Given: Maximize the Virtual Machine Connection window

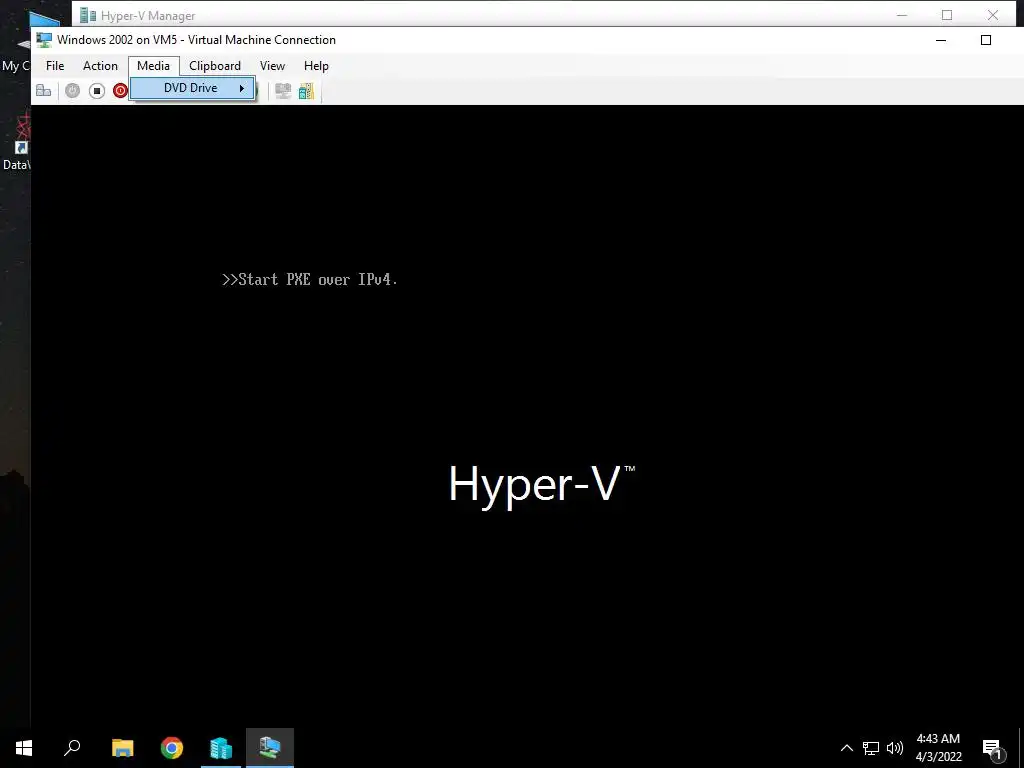Looking at the screenshot, I should [986, 40].
